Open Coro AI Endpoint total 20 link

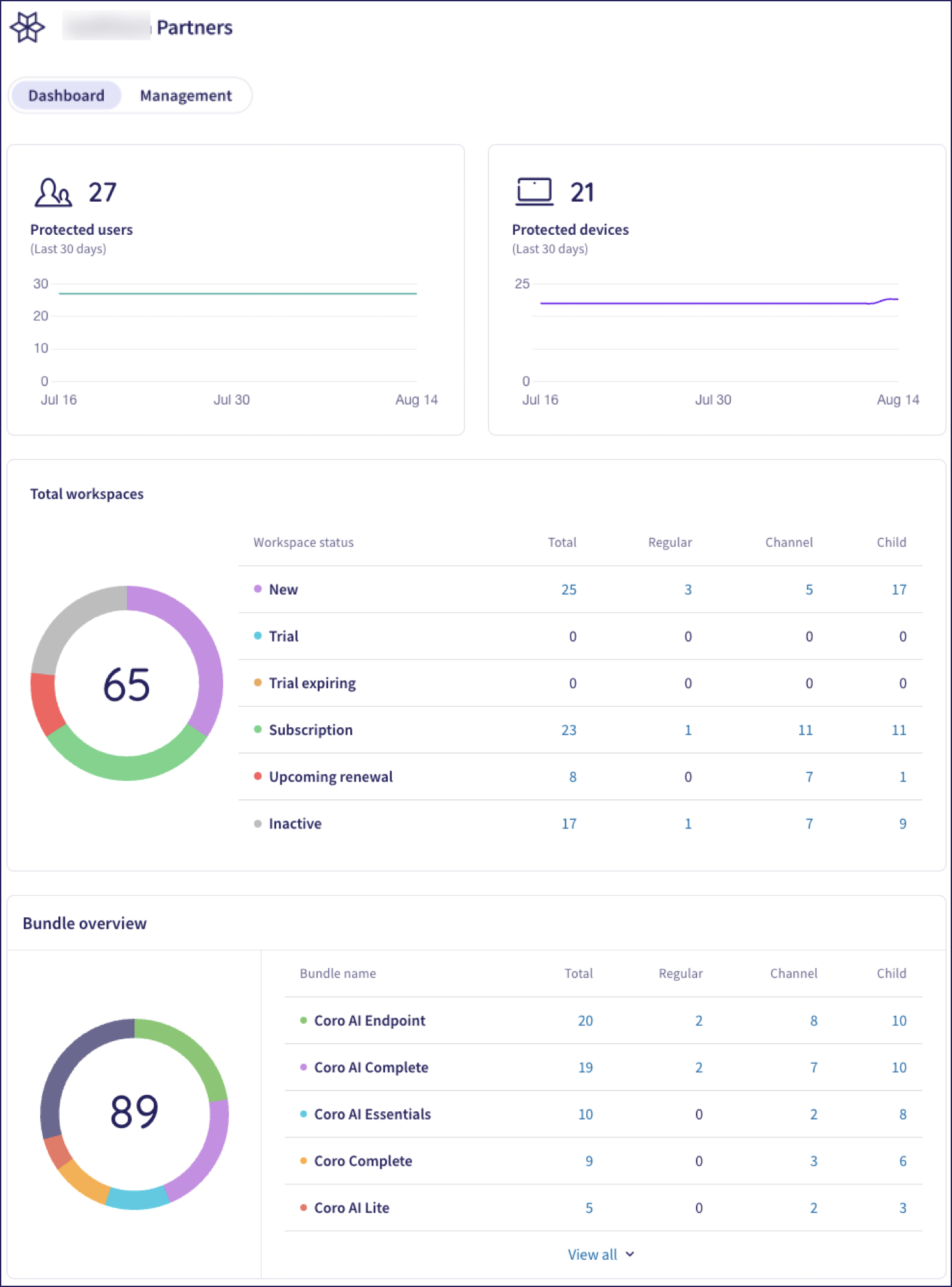pos(585,1020)
